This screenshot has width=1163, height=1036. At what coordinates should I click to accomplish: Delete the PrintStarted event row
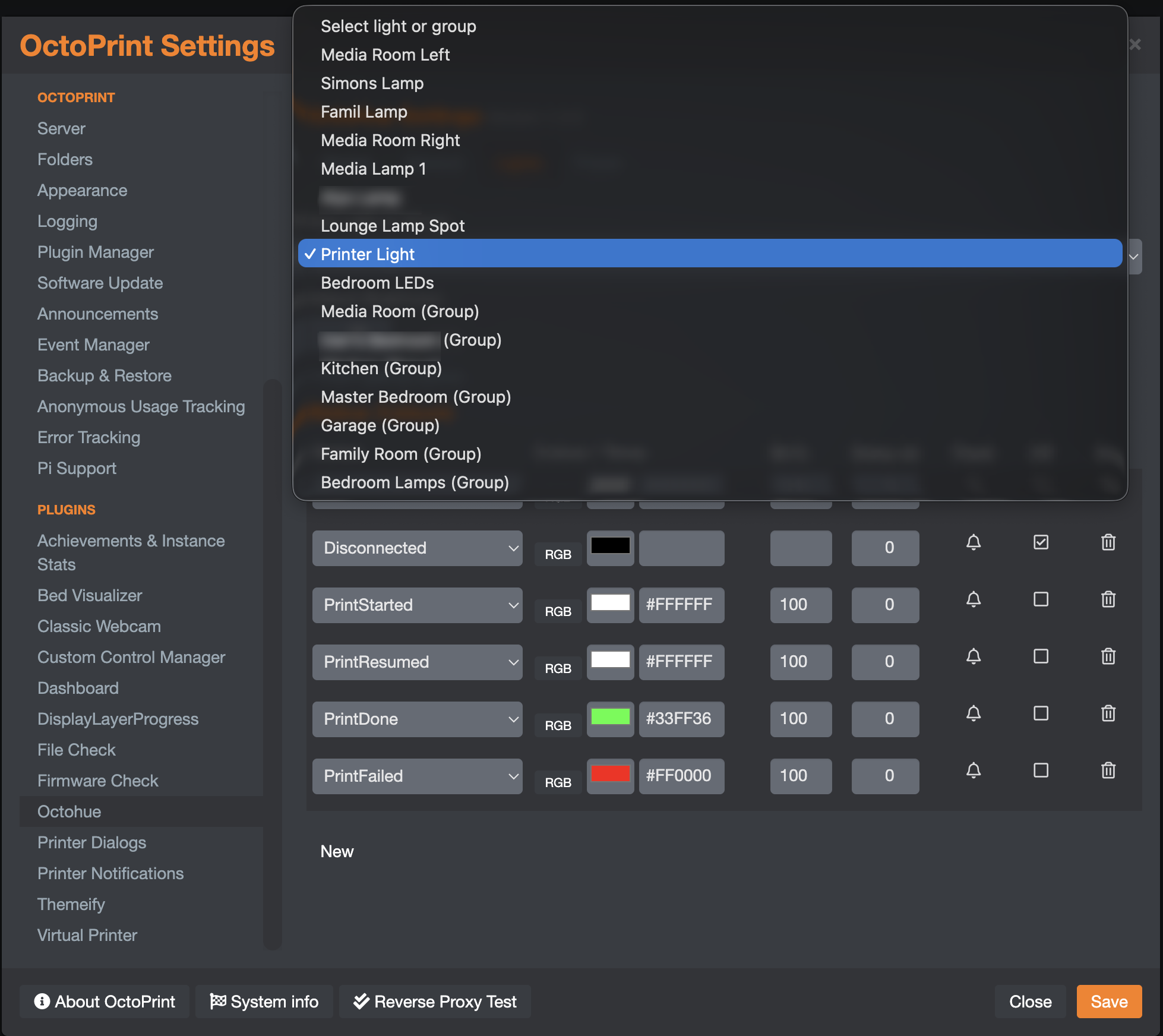pyautogui.click(x=1108, y=599)
